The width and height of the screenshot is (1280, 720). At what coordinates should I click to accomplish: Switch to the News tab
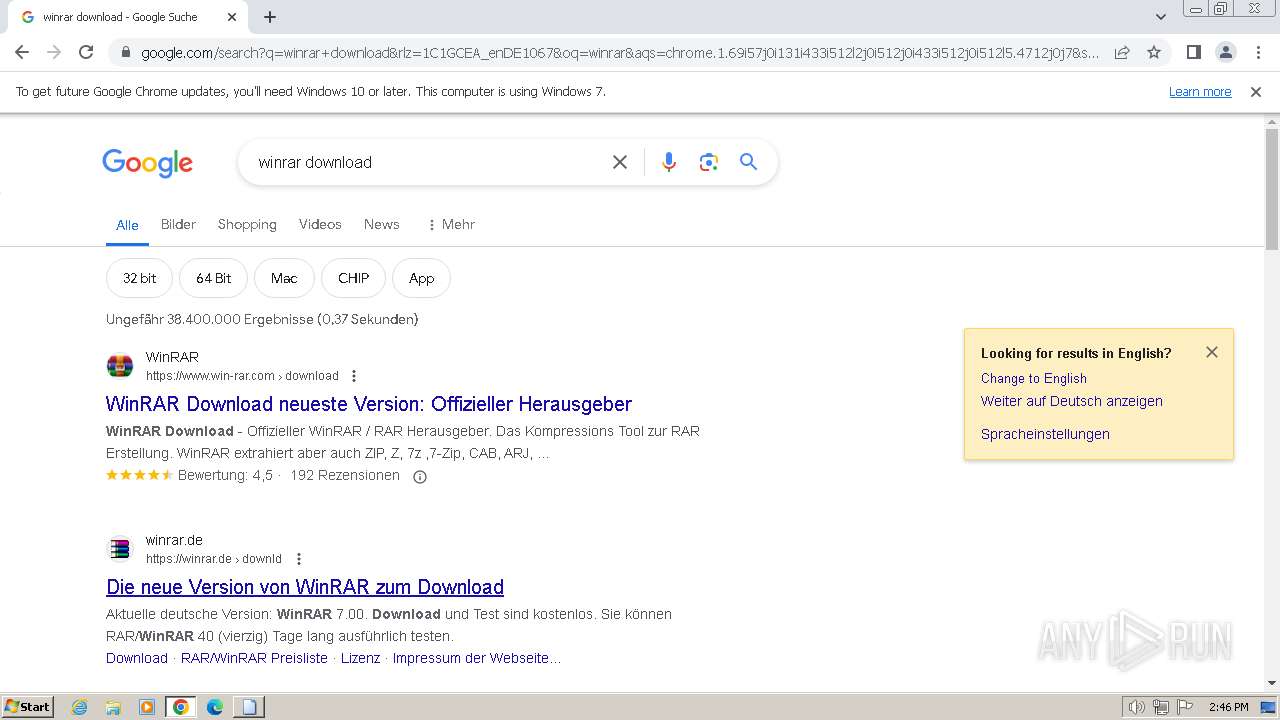tap(381, 224)
